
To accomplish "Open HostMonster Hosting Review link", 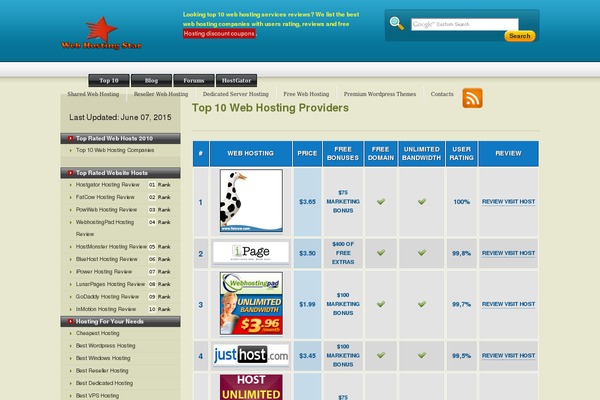I will [111, 247].
